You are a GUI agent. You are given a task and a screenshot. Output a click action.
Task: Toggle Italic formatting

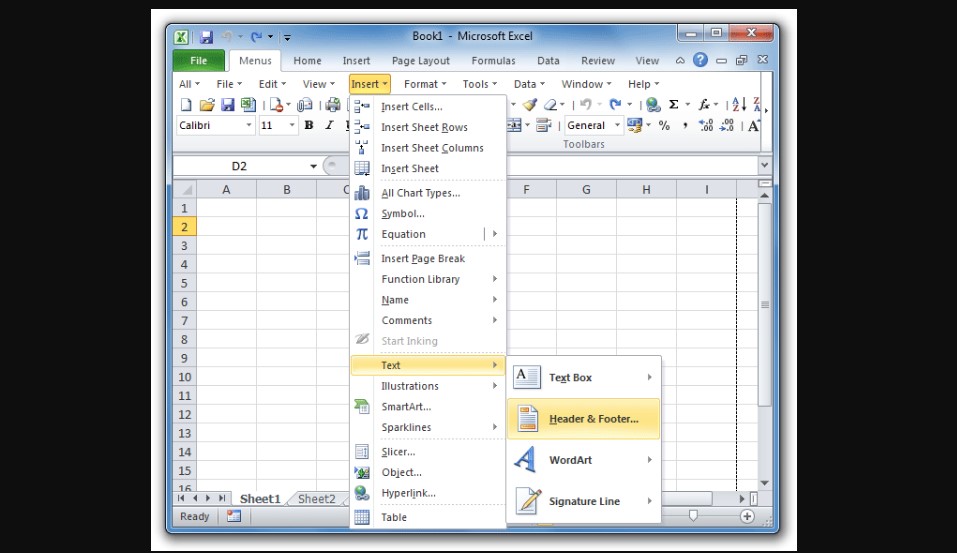click(330, 126)
